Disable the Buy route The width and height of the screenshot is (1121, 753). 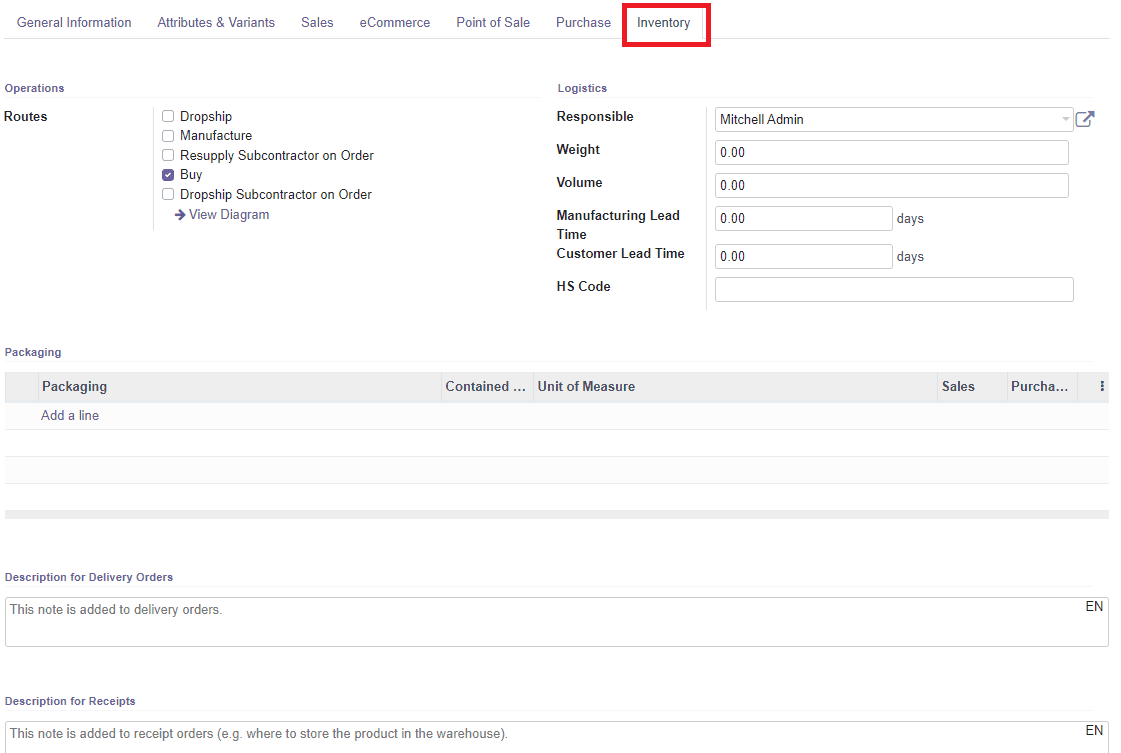(x=167, y=174)
